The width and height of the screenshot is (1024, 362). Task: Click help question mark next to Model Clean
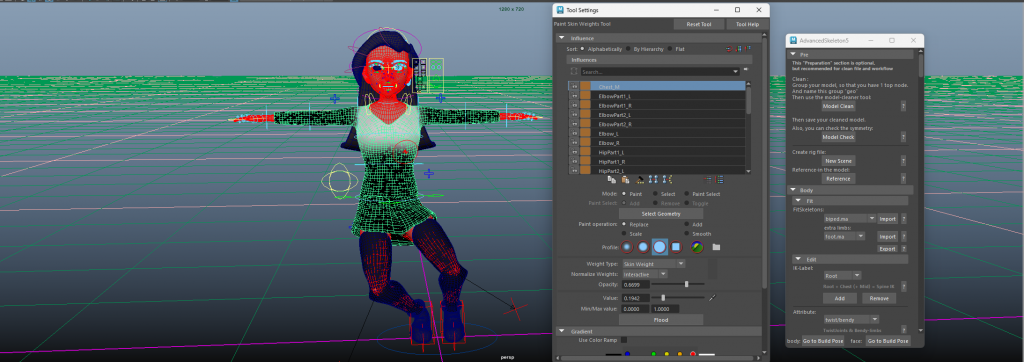[x=903, y=106]
